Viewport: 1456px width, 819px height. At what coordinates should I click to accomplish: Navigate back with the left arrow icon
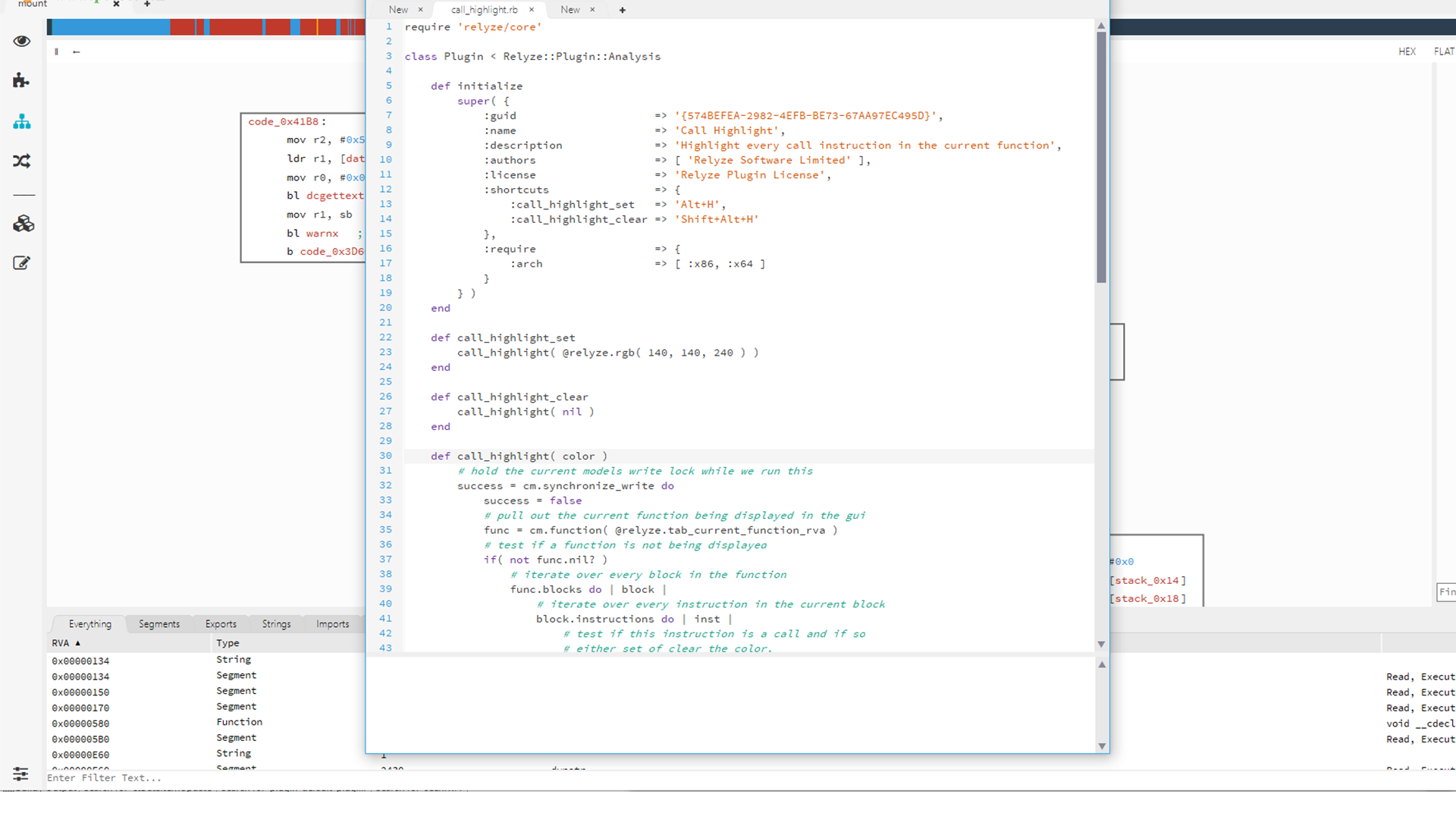pos(76,52)
